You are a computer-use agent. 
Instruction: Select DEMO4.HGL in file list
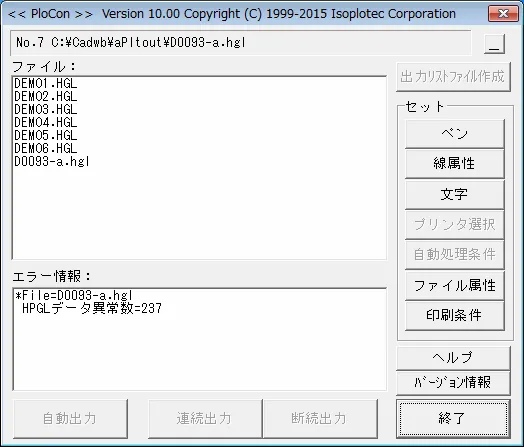[x=46, y=123]
